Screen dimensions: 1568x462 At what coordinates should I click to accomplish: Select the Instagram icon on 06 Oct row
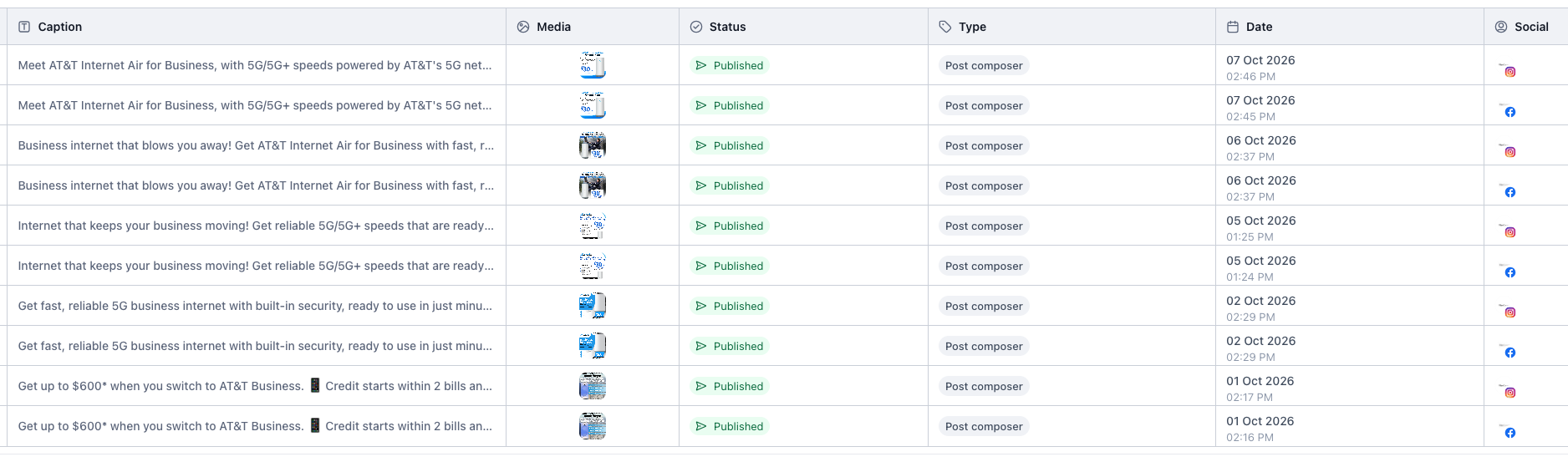tap(1510, 152)
